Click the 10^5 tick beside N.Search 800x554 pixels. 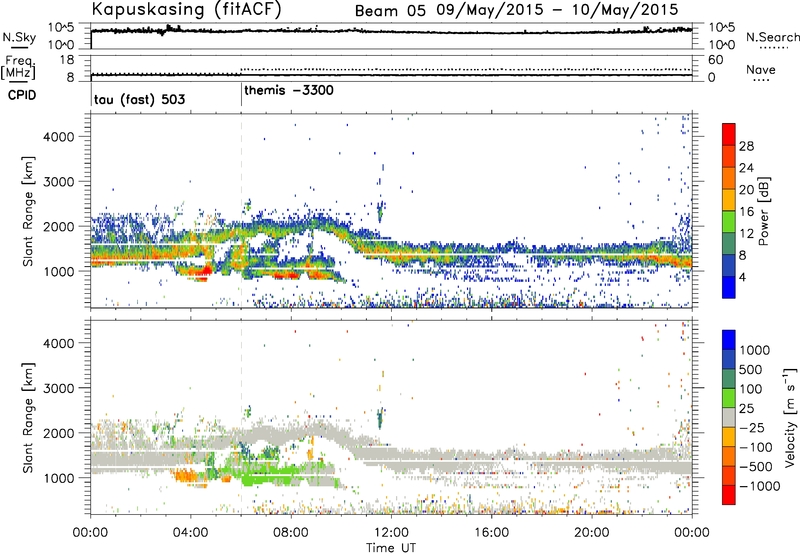coord(722,28)
